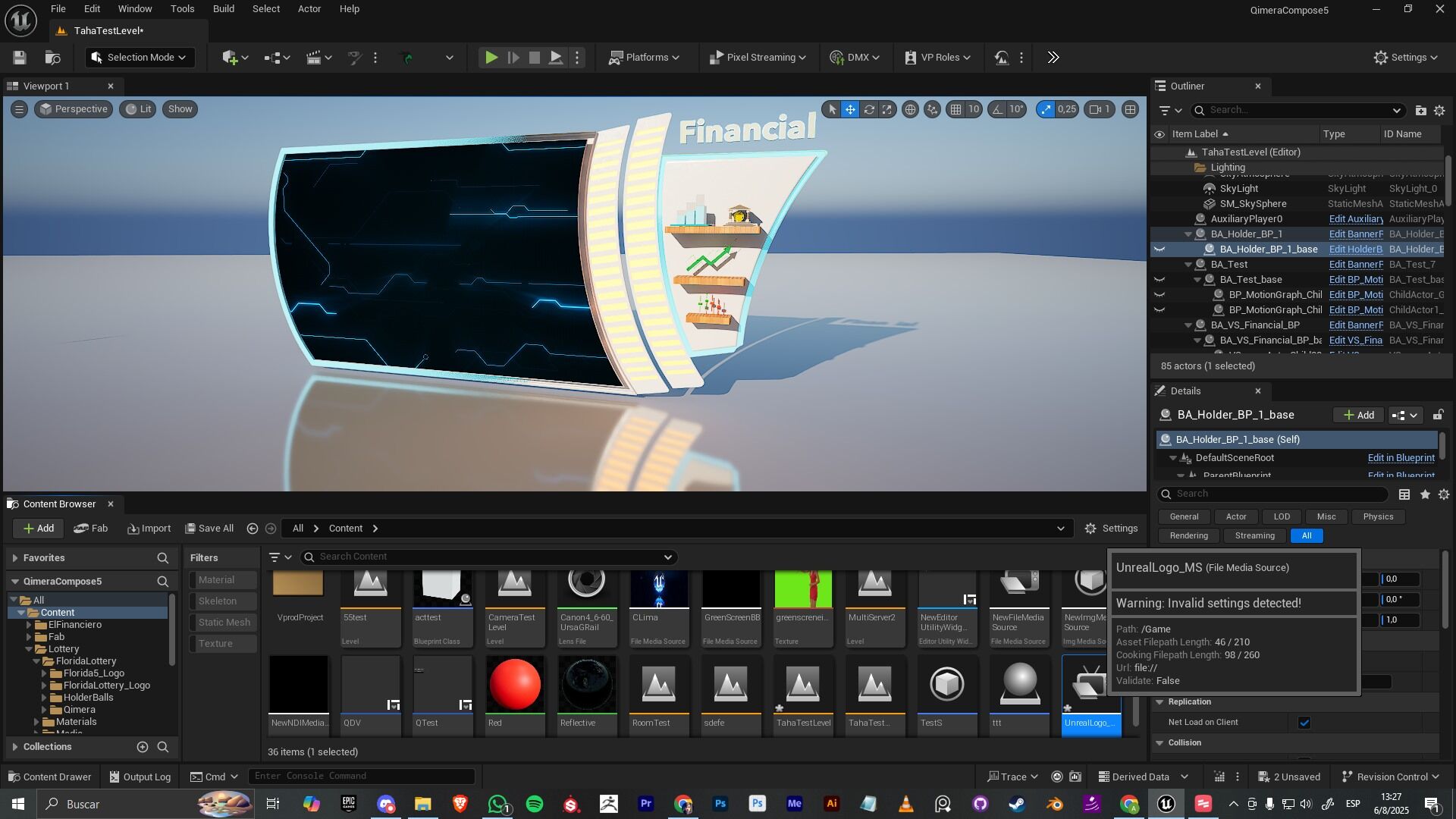Click the Import button in Content Browser
1456x819 pixels.
coord(149,529)
